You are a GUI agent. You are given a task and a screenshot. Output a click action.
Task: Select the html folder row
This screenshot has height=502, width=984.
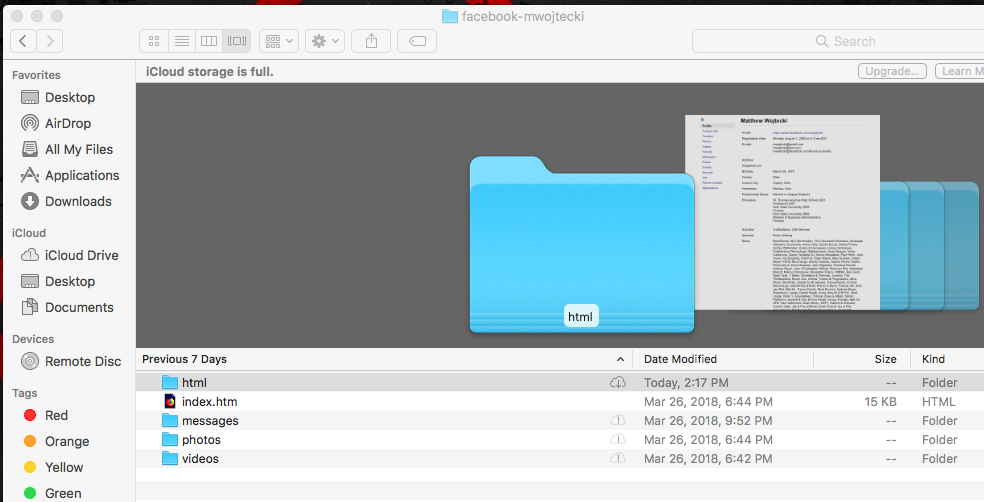tap(560, 382)
